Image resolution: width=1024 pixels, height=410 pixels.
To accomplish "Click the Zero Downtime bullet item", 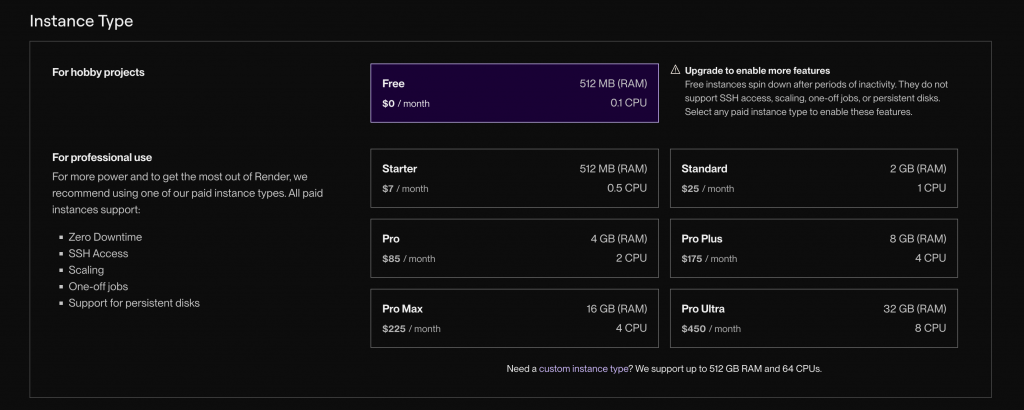I will coord(104,237).
